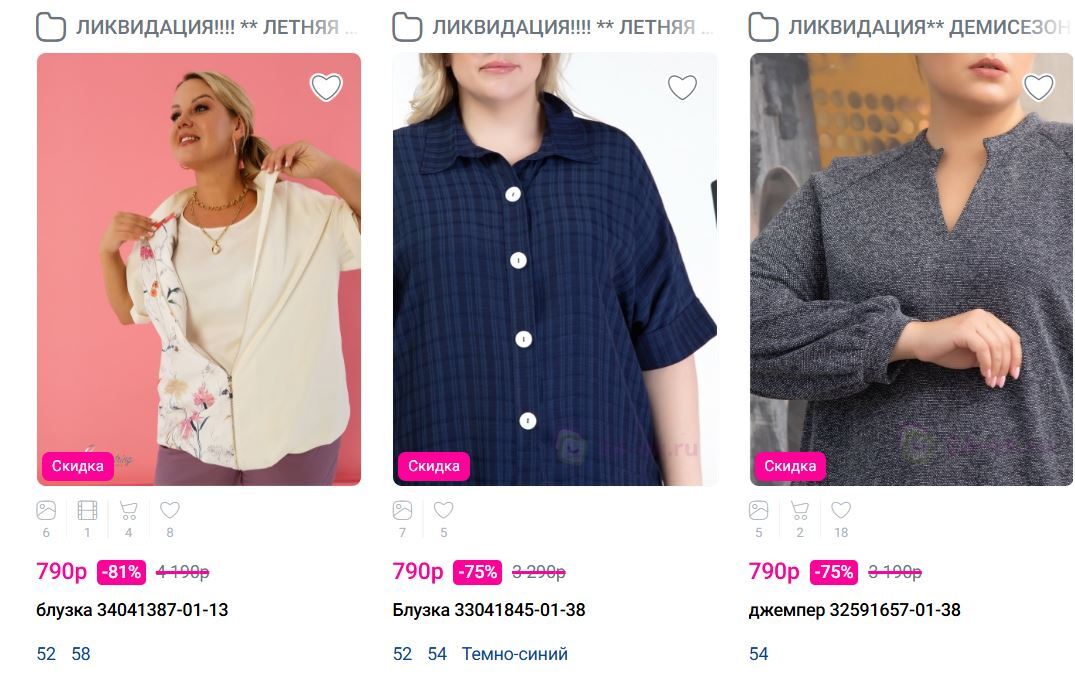The height and width of the screenshot is (676, 1075).
Task: Click folder icon above the gray jumper
Action: [763, 27]
